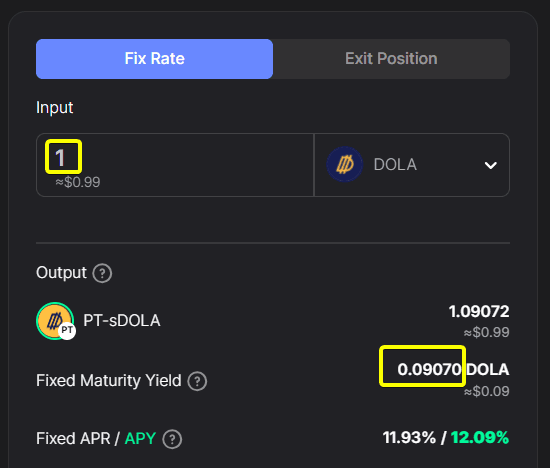The image size is (550, 468).
Task: Click the Fixed Maturity Yield label
Action: (x=109, y=381)
